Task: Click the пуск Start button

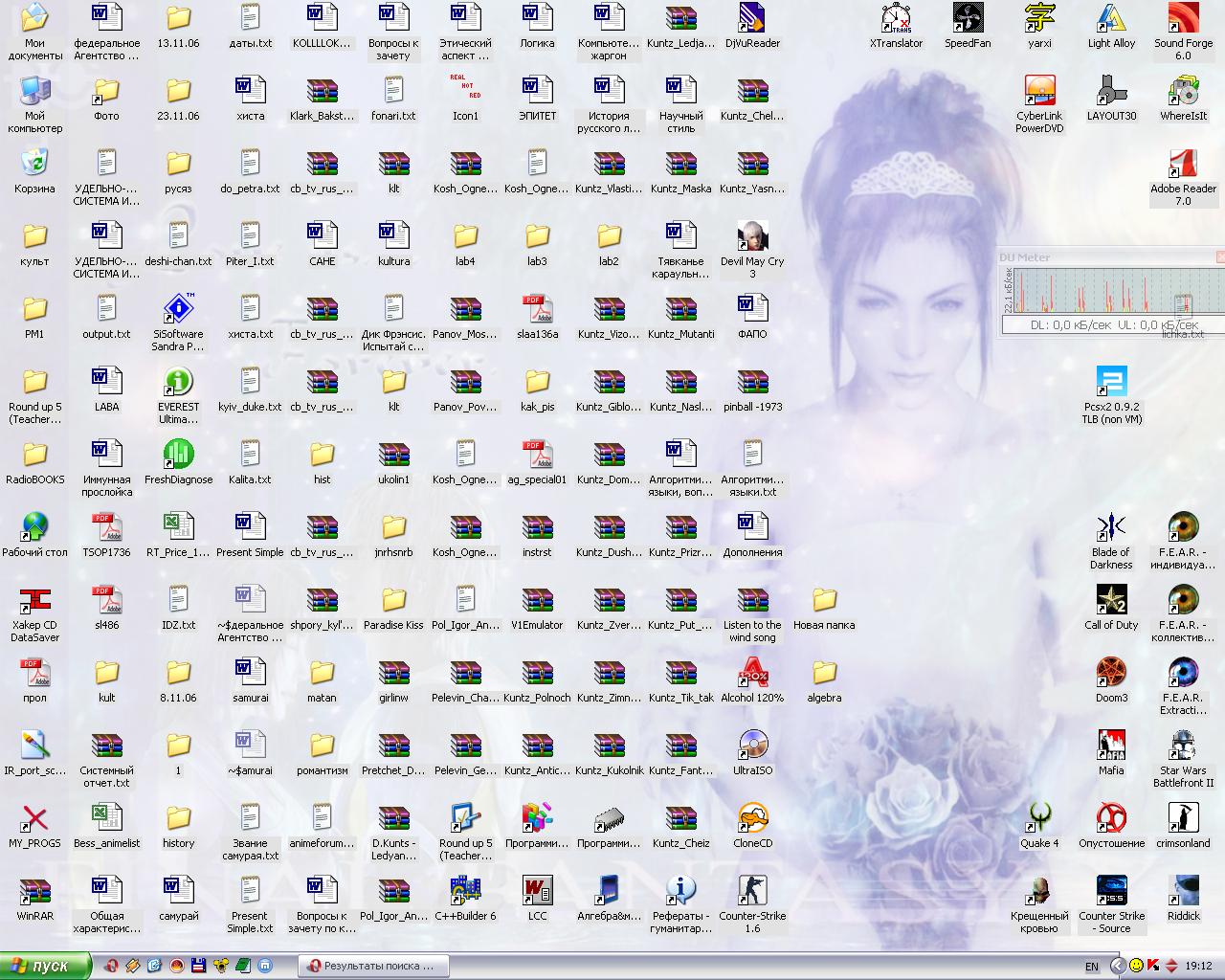Action: (45, 967)
